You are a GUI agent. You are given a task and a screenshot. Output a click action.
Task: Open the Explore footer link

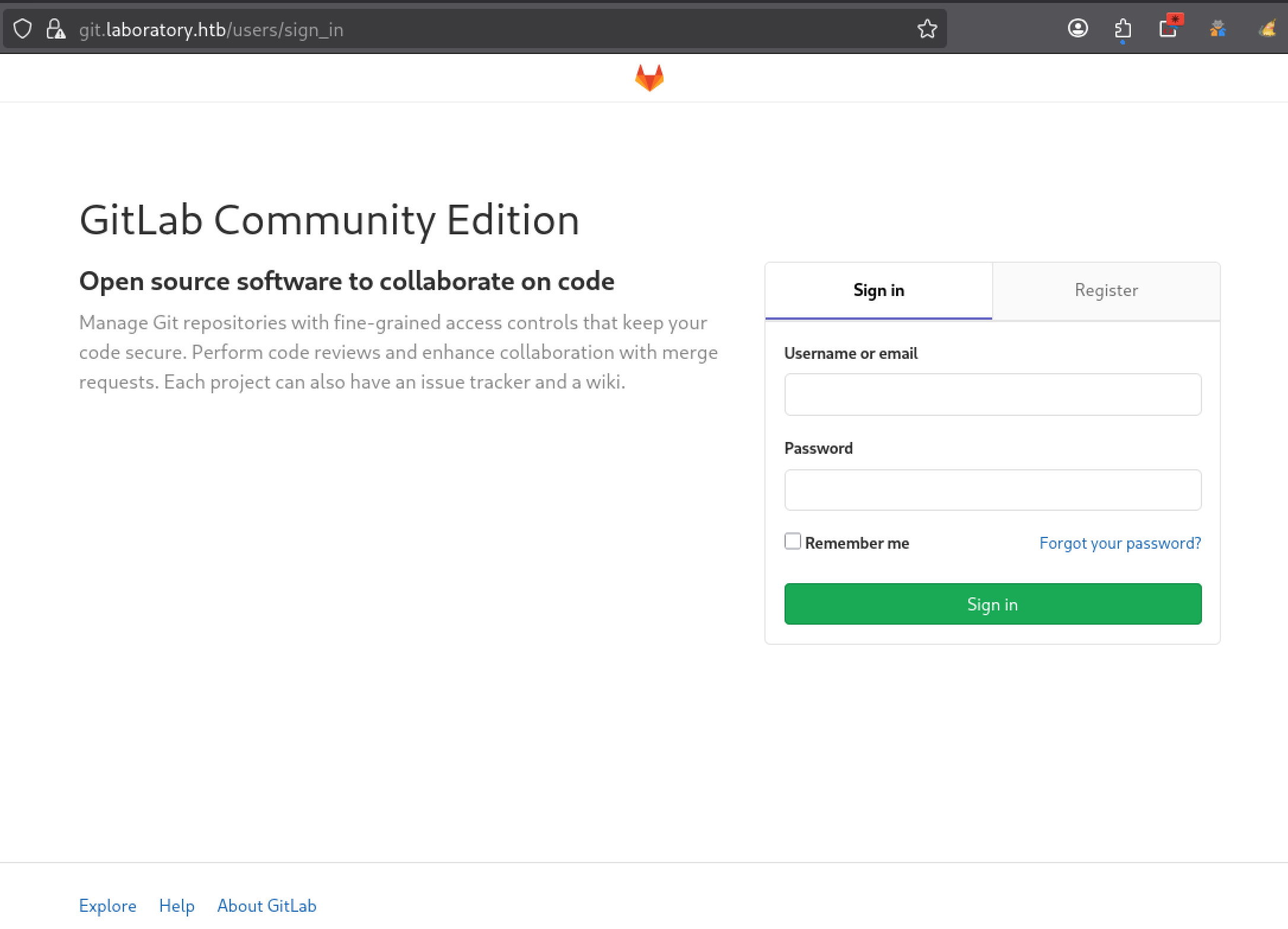(x=107, y=906)
